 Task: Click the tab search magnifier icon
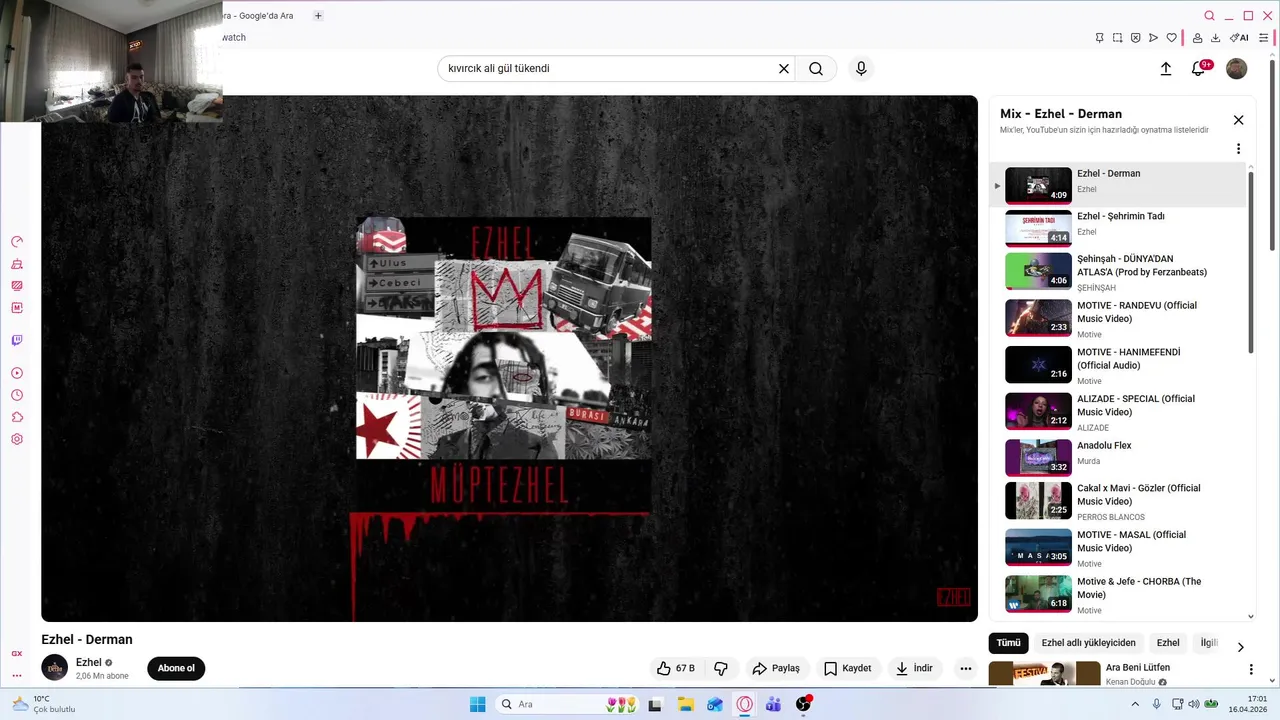coord(1209,16)
